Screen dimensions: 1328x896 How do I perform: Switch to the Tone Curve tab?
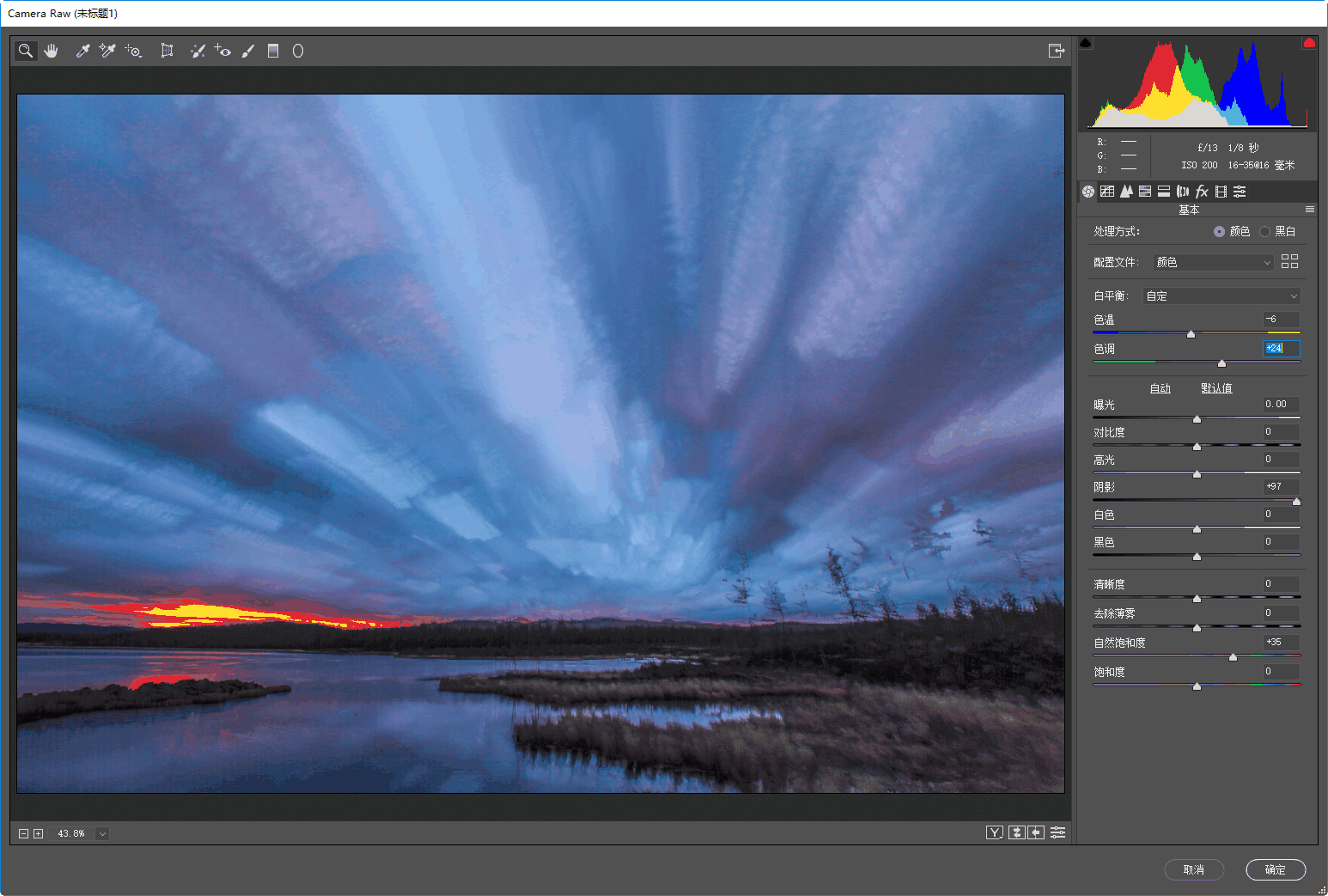[1107, 192]
